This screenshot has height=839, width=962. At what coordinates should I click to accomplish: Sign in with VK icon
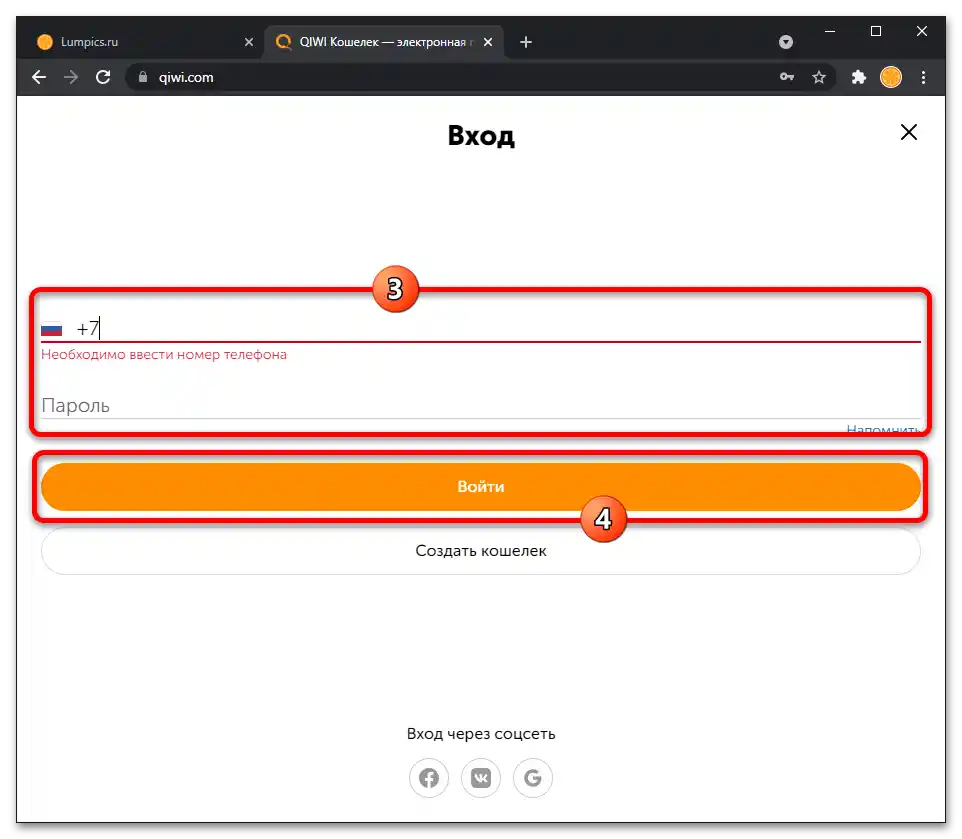click(x=481, y=778)
